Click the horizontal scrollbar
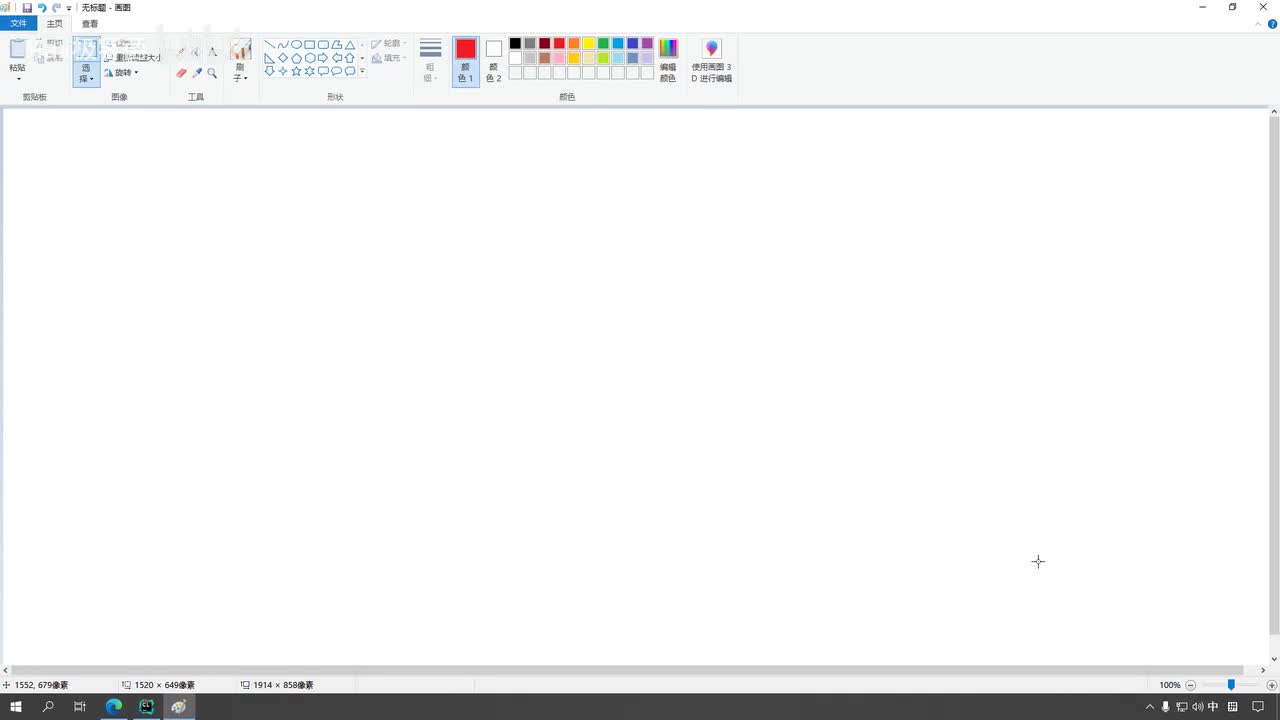Image resolution: width=1280 pixels, height=720 pixels. 626,670
